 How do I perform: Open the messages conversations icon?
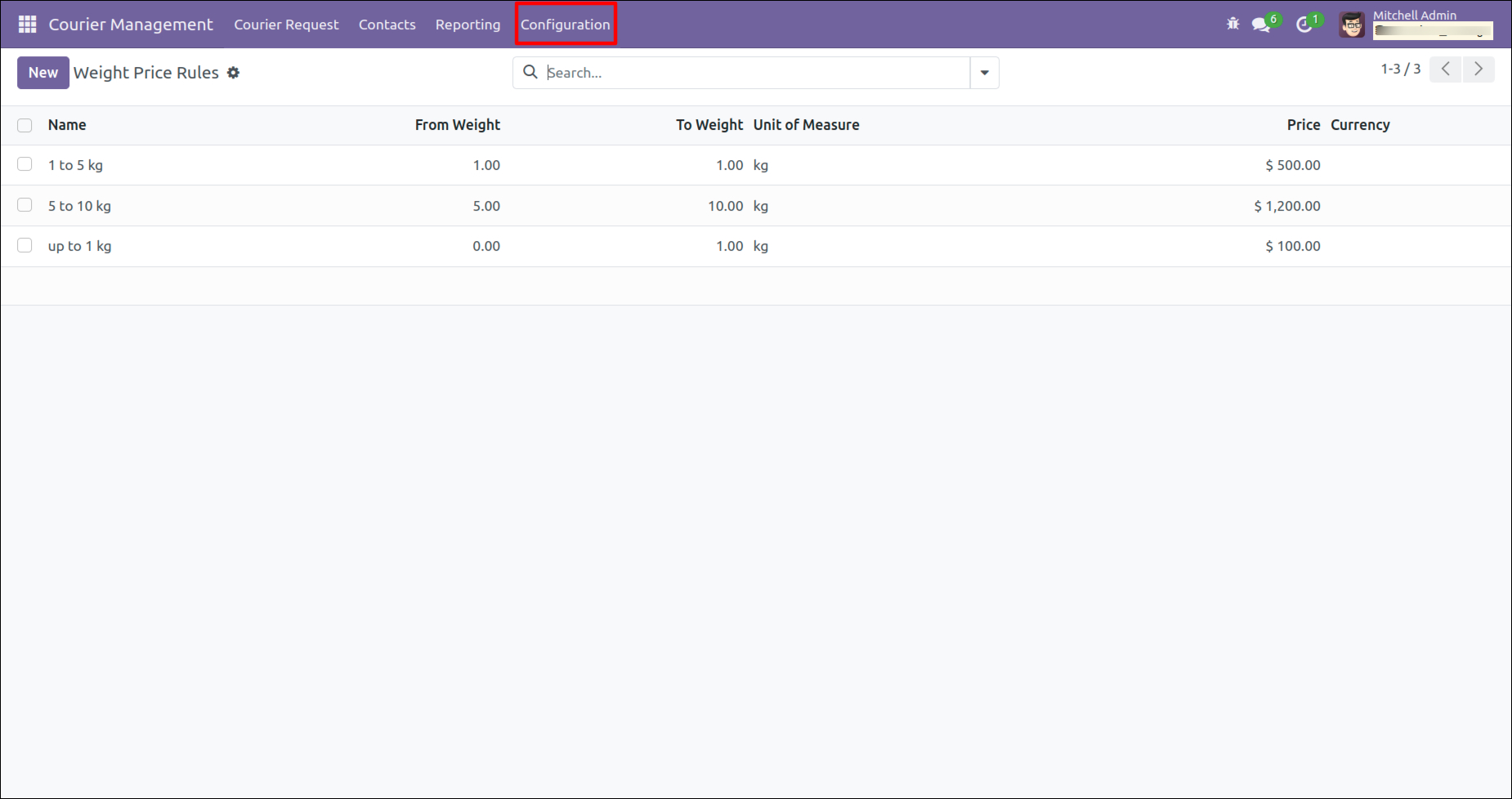(1261, 25)
